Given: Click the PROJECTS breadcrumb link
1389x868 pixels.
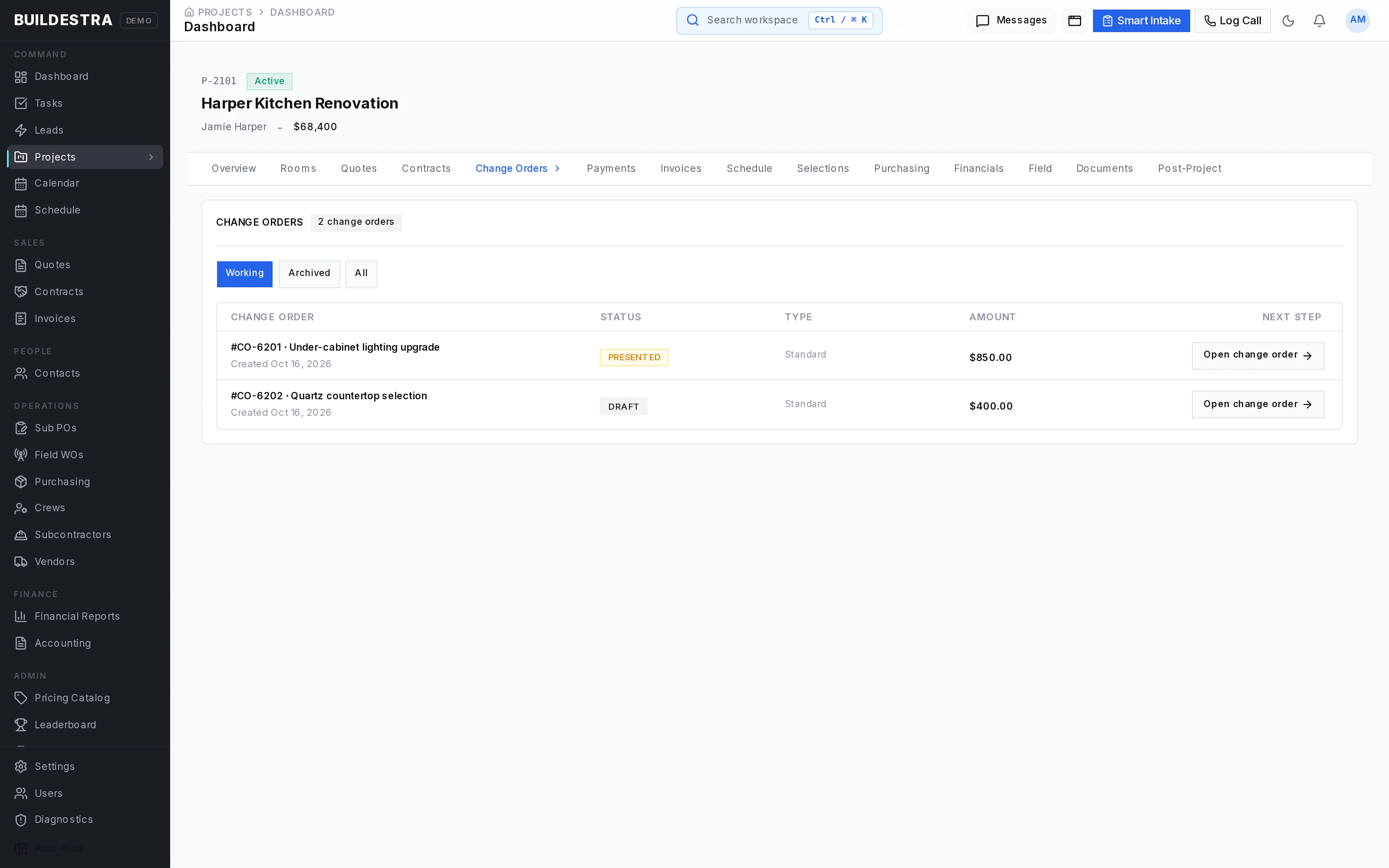Looking at the screenshot, I should [x=224, y=12].
